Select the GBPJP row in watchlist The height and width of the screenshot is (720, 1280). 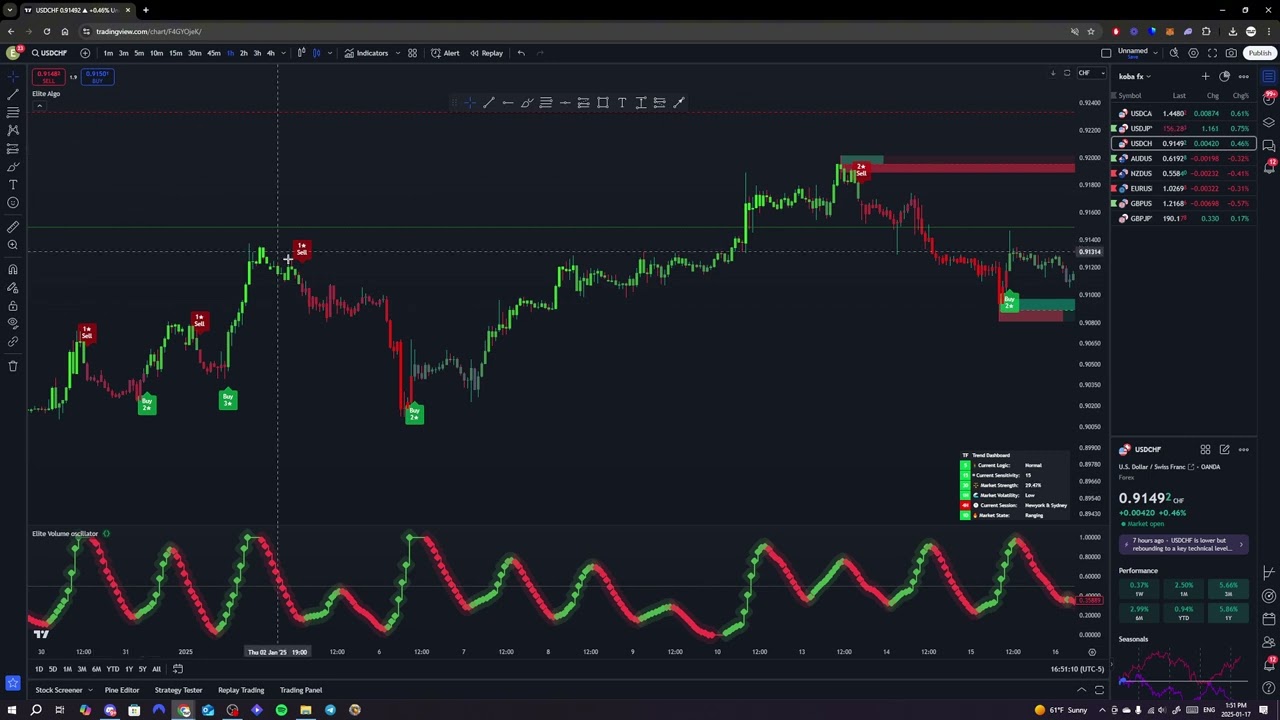pos(1184,218)
